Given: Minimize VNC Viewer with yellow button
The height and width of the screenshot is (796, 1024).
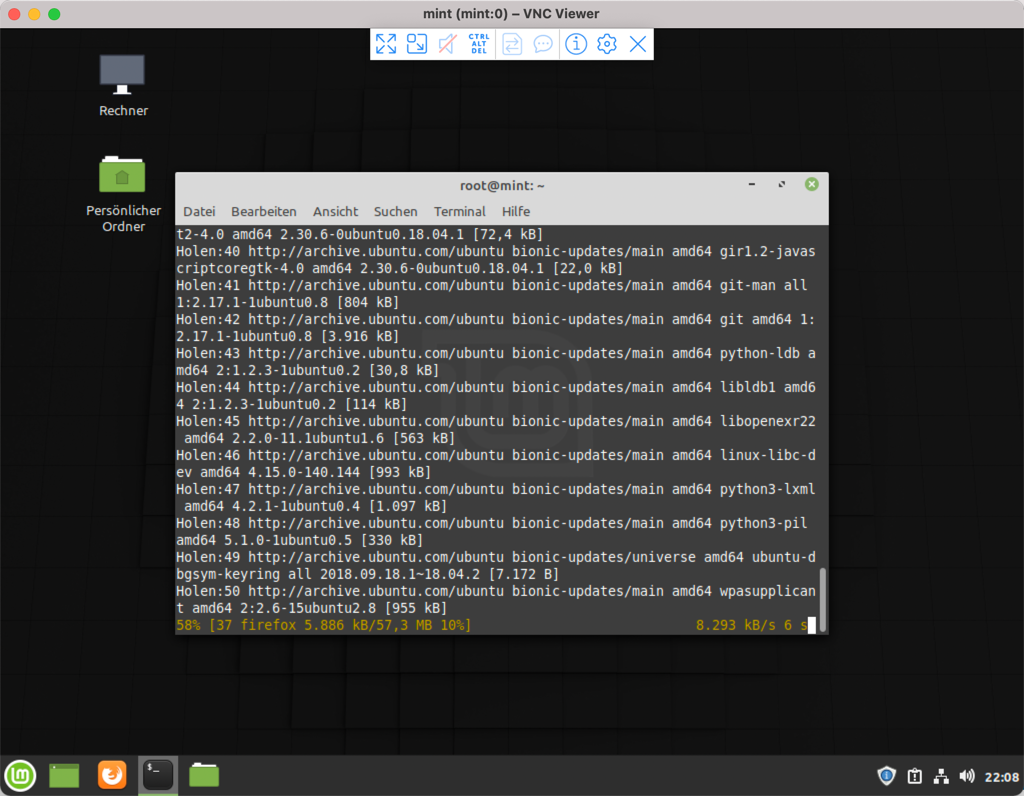Looking at the screenshot, I should point(35,14).
